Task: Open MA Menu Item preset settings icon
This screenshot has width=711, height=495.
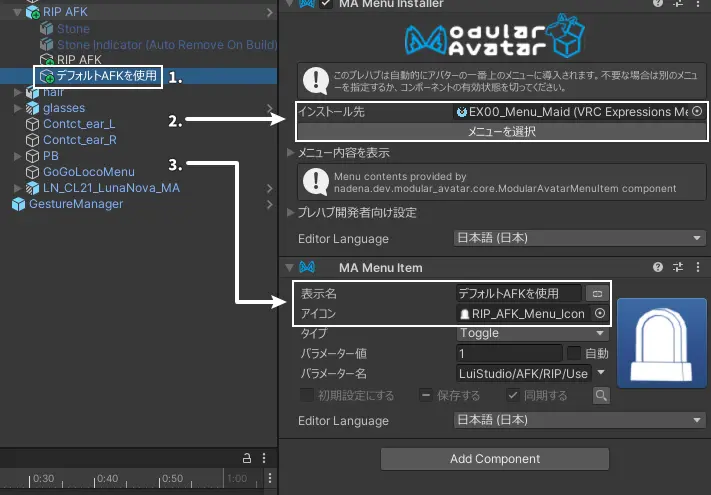Action: coord(678,267)
